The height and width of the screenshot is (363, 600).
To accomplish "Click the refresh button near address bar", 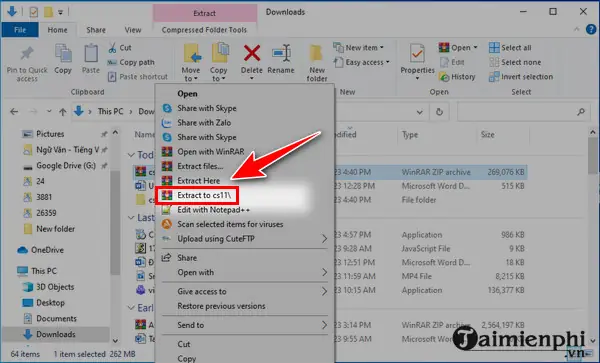I will [439, 112].
